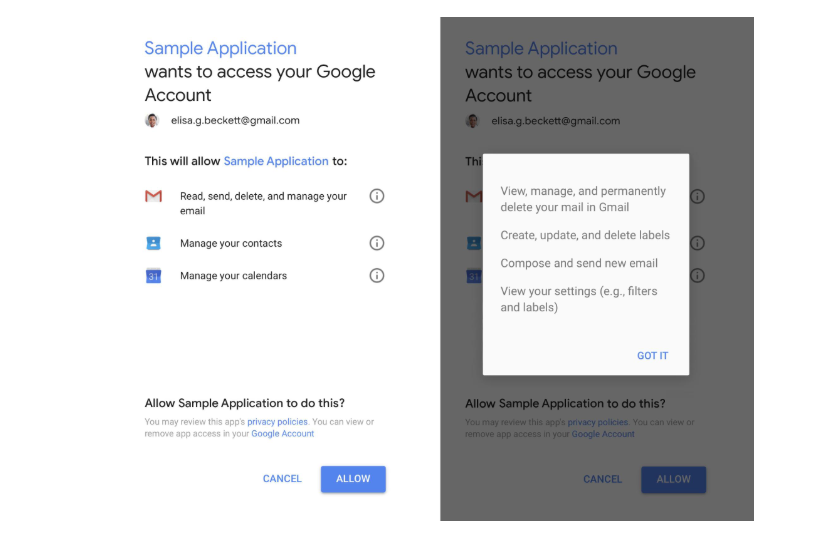Select the undimmed elisa.g.beckett@gmail.com address
This screenshot has width=840, height=546.
point(235,121)
